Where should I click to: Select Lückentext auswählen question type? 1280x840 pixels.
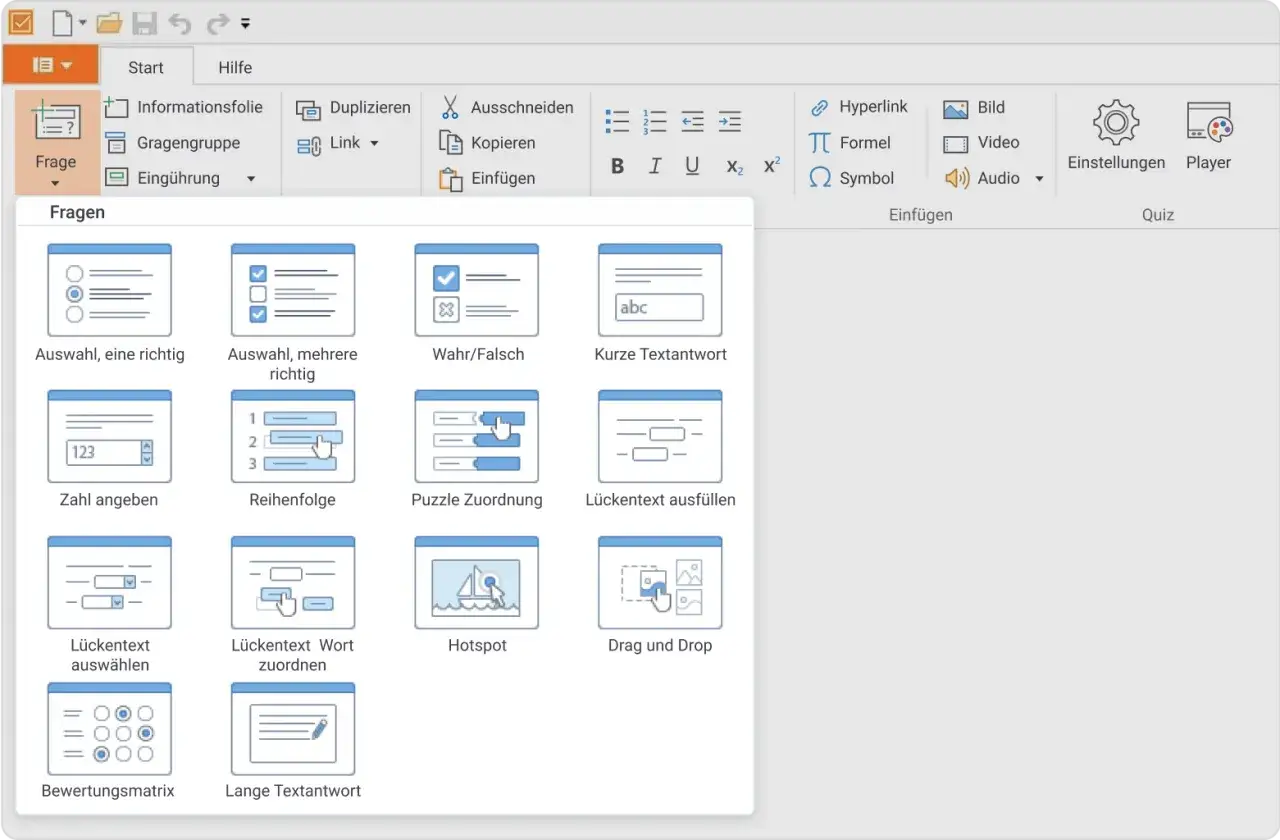coord(110,604)
